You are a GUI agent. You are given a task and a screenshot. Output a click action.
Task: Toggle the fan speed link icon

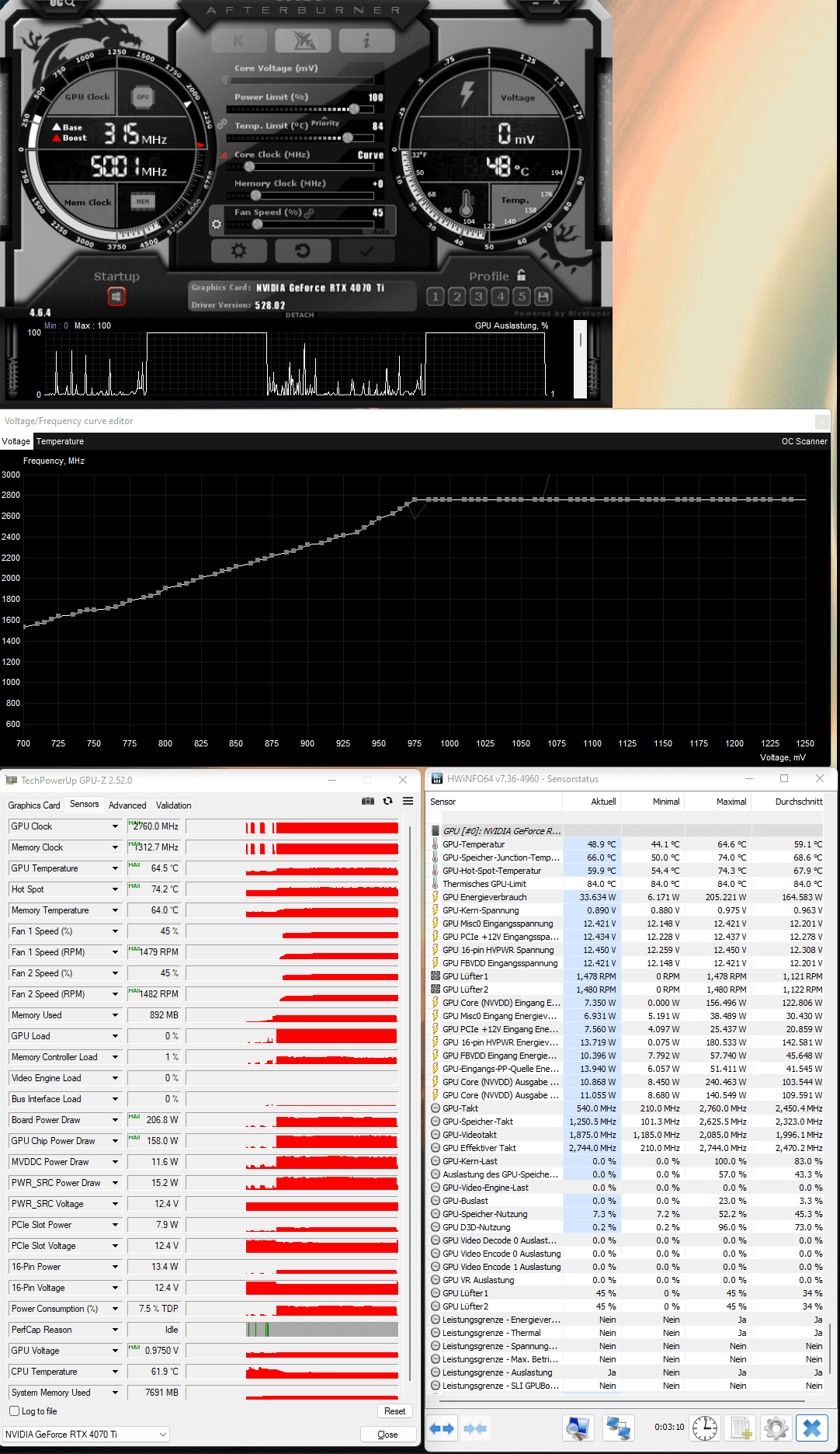tap(310, 212)
